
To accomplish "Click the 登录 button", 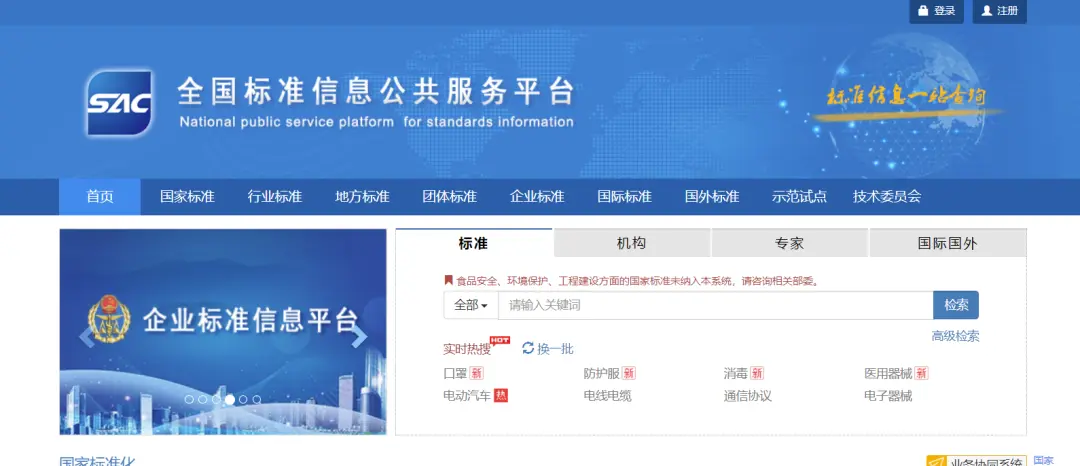I will pos(937,11).
